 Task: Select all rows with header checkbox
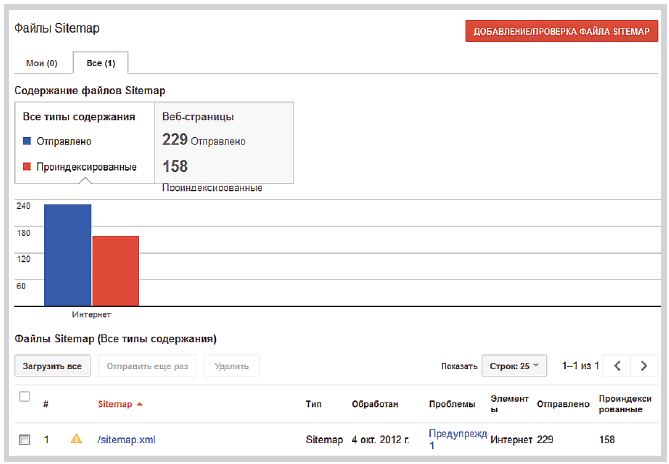pos(25,397)
